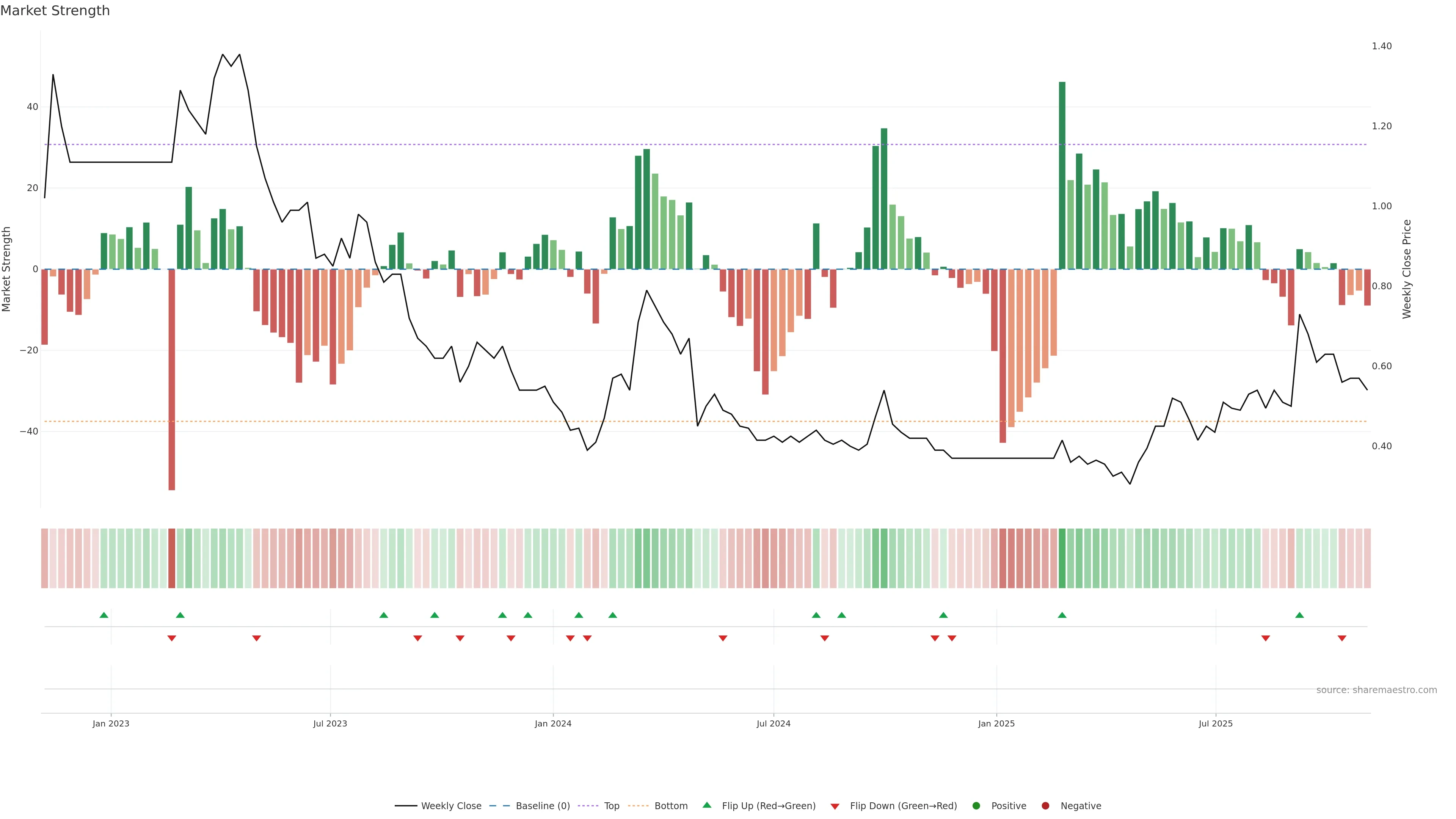This screenshot has height=819, width=1456.
Task: Click the tallest green bar in early 2025
Action: click(1062, 175)
